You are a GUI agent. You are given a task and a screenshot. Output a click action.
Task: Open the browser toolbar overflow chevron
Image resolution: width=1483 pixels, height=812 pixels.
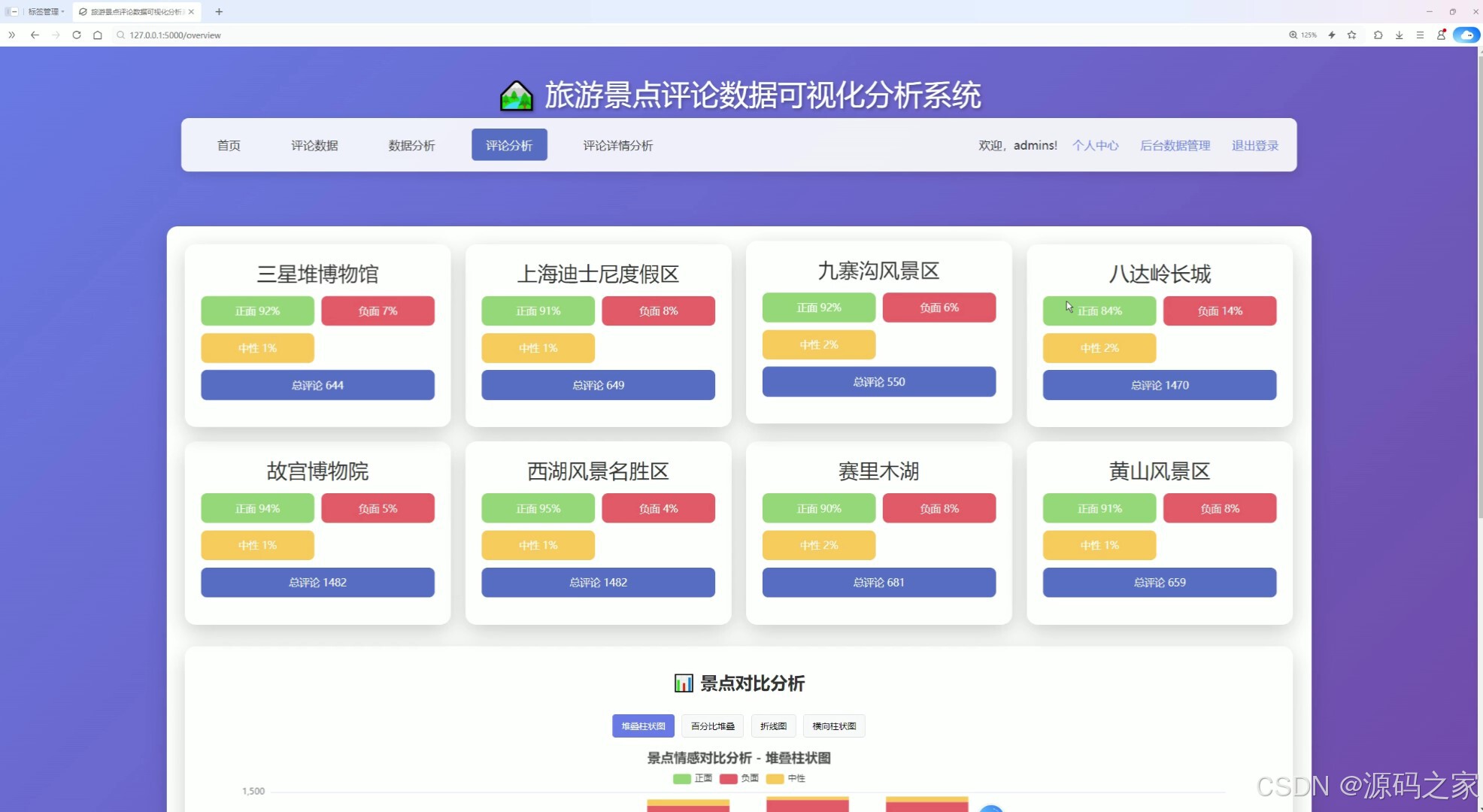point(11,35)
